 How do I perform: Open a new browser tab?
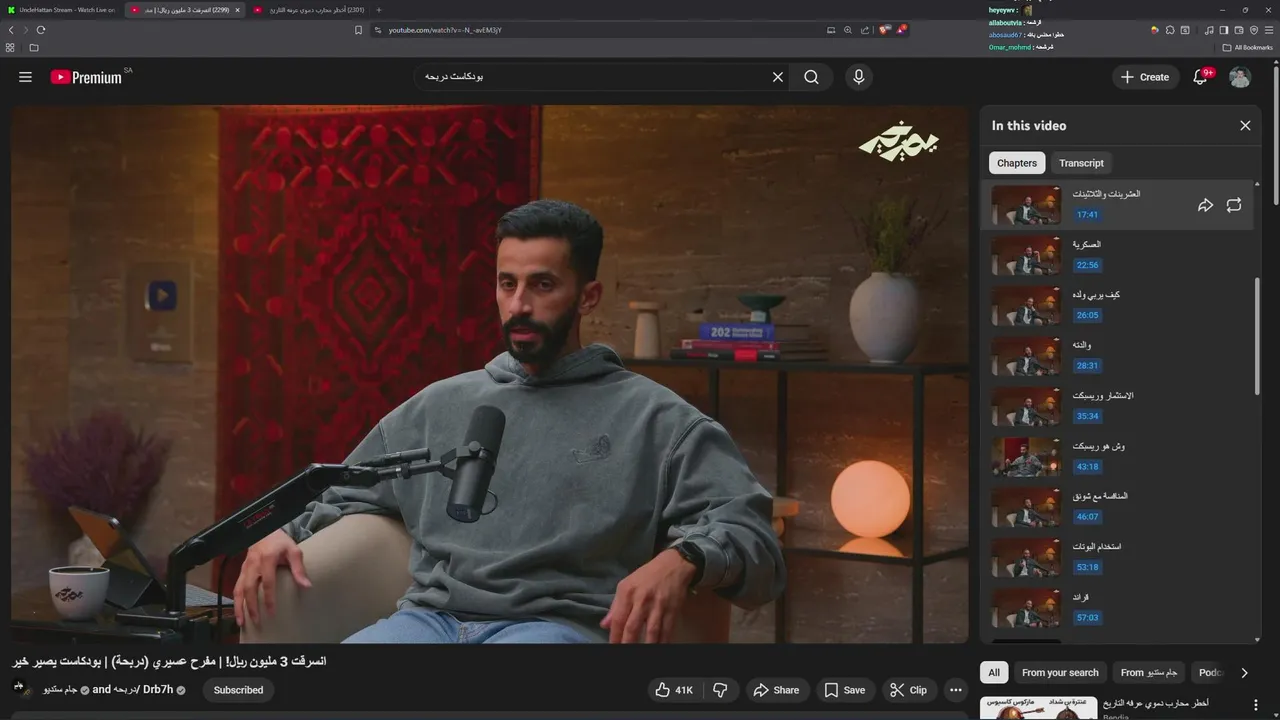point(378,10)
